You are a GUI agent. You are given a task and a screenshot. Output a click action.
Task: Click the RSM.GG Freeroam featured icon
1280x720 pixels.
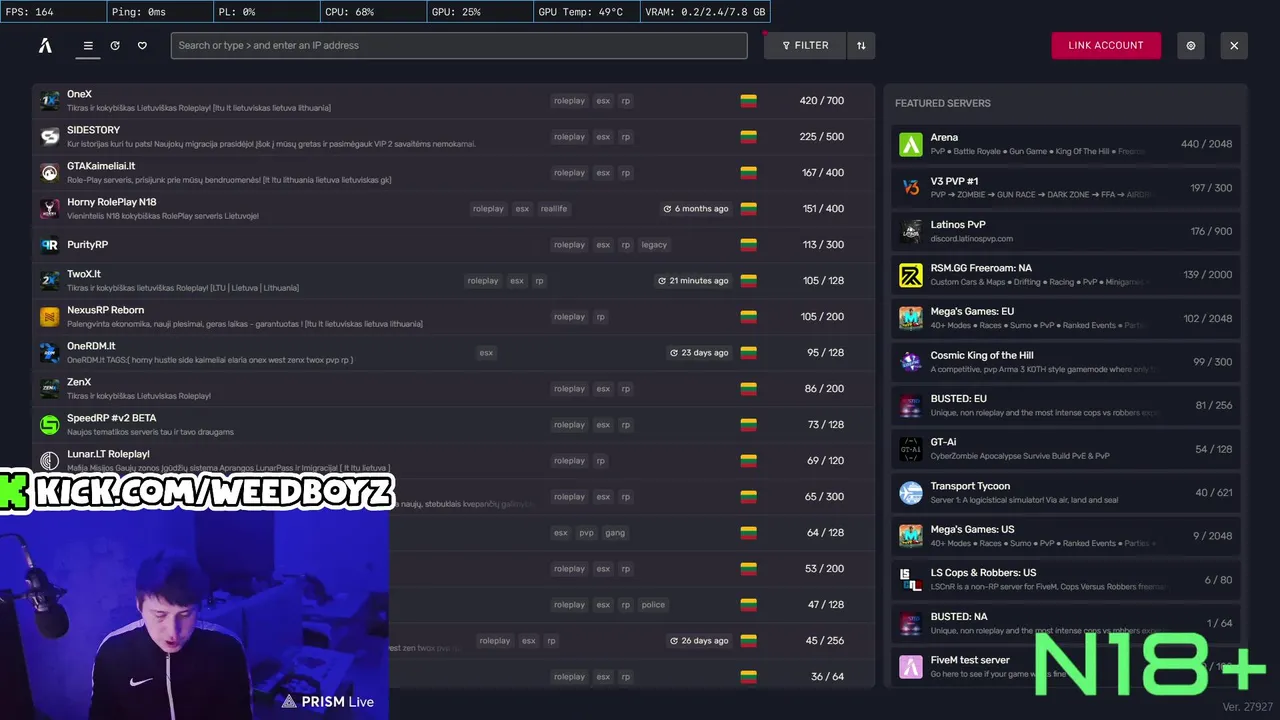[911, 274]
